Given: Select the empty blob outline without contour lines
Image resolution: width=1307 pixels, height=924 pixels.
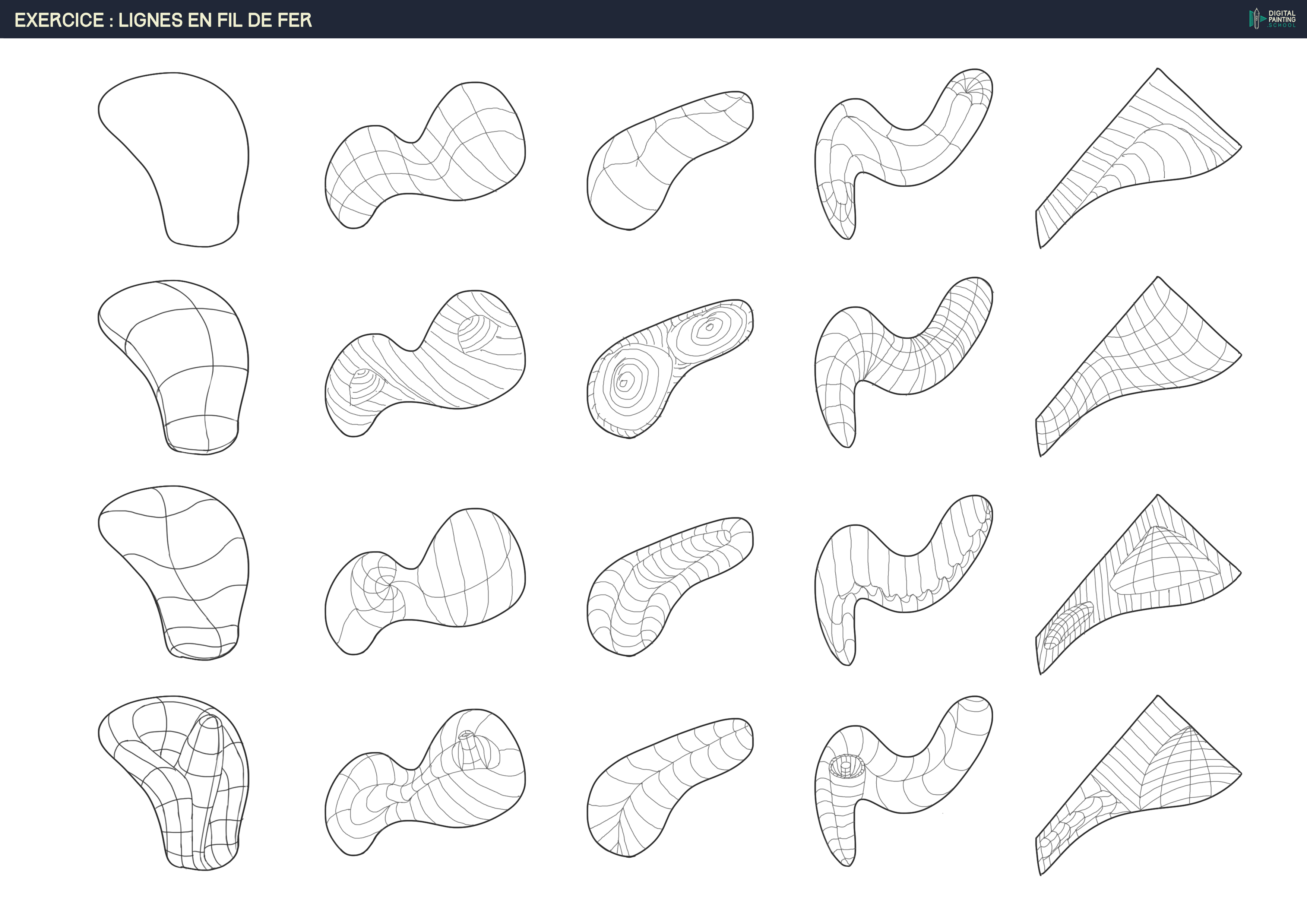Looking at the screenshot, I should click(177, 154).
